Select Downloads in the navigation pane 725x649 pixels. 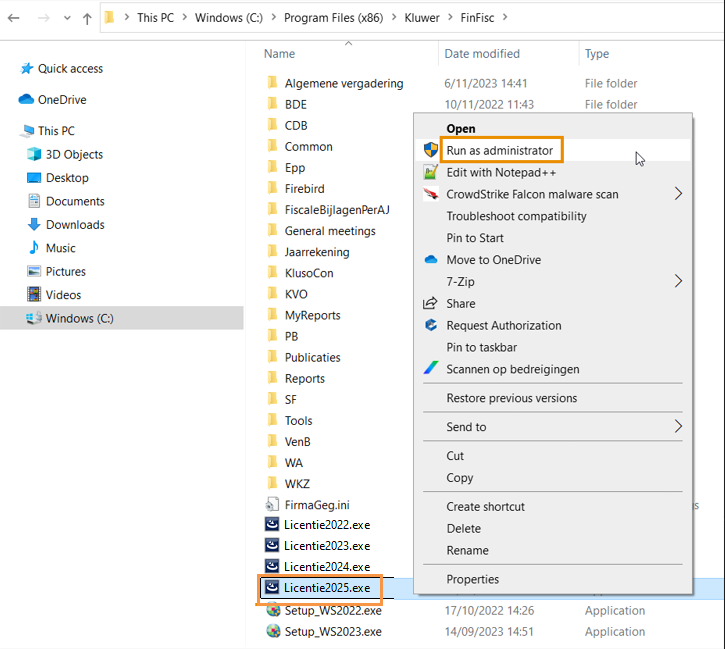75,225
